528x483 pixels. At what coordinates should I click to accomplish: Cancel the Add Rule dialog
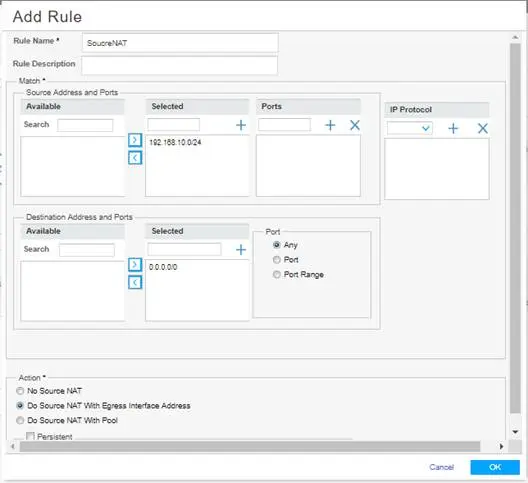point(441,467)
